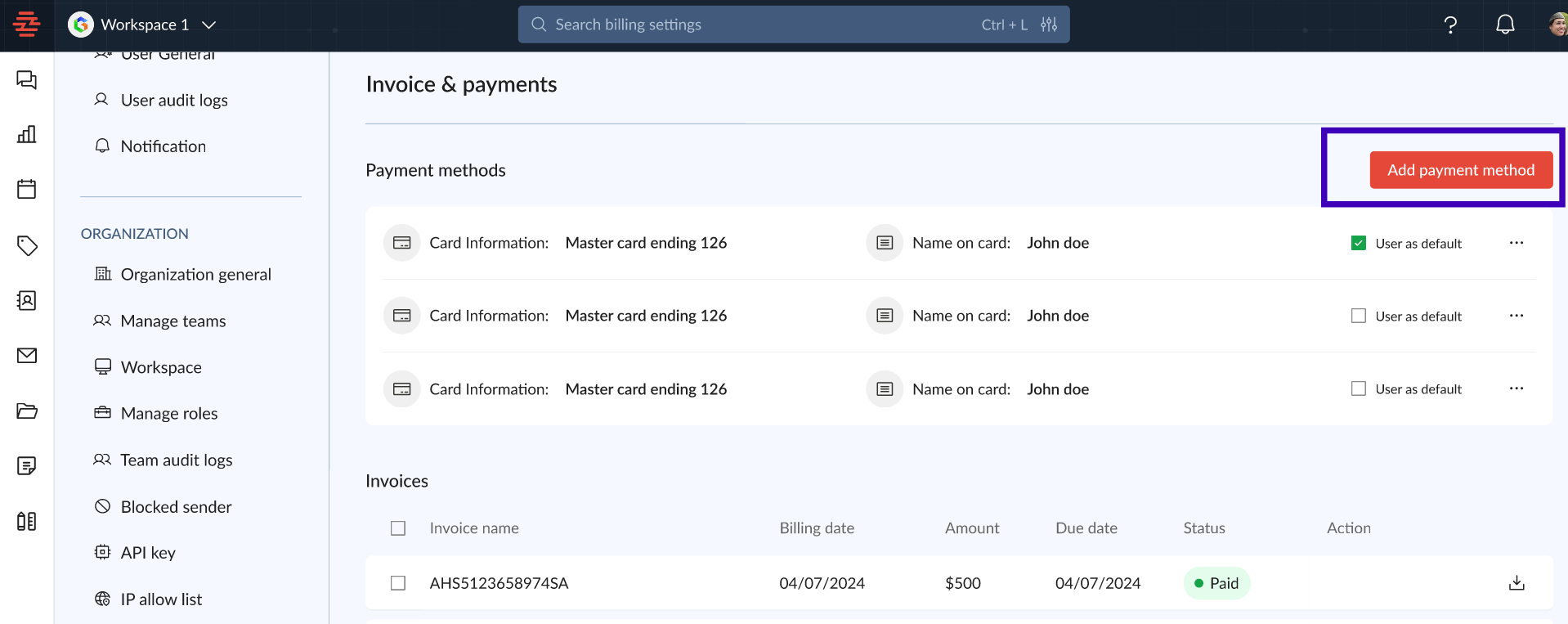Open more options for third card
This screenshot has height=624, width=1568.
(1516, 388)
